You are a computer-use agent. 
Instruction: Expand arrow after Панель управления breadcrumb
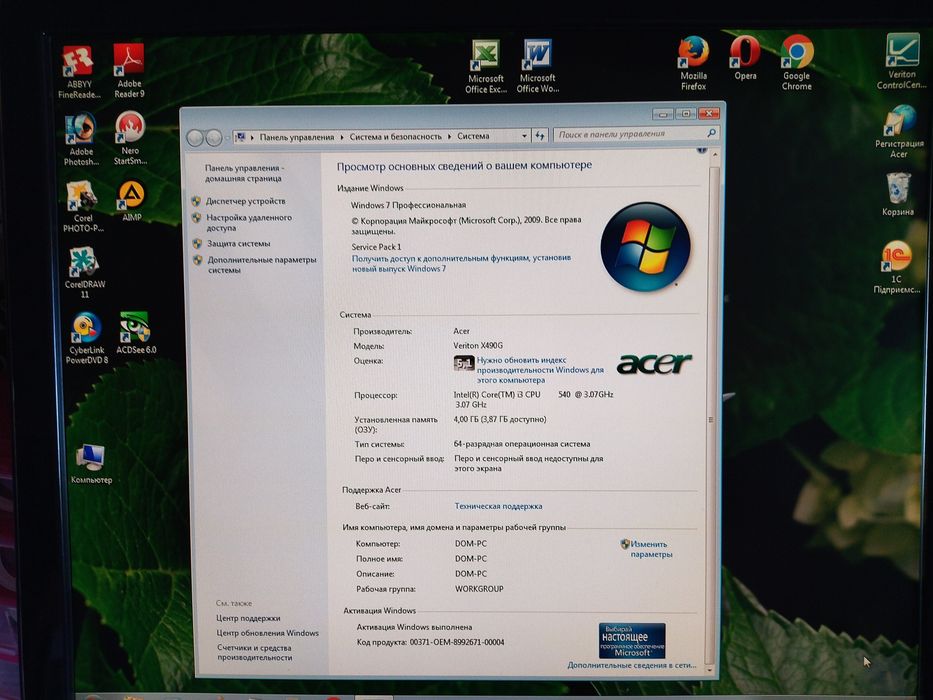[x=342, y=137]
